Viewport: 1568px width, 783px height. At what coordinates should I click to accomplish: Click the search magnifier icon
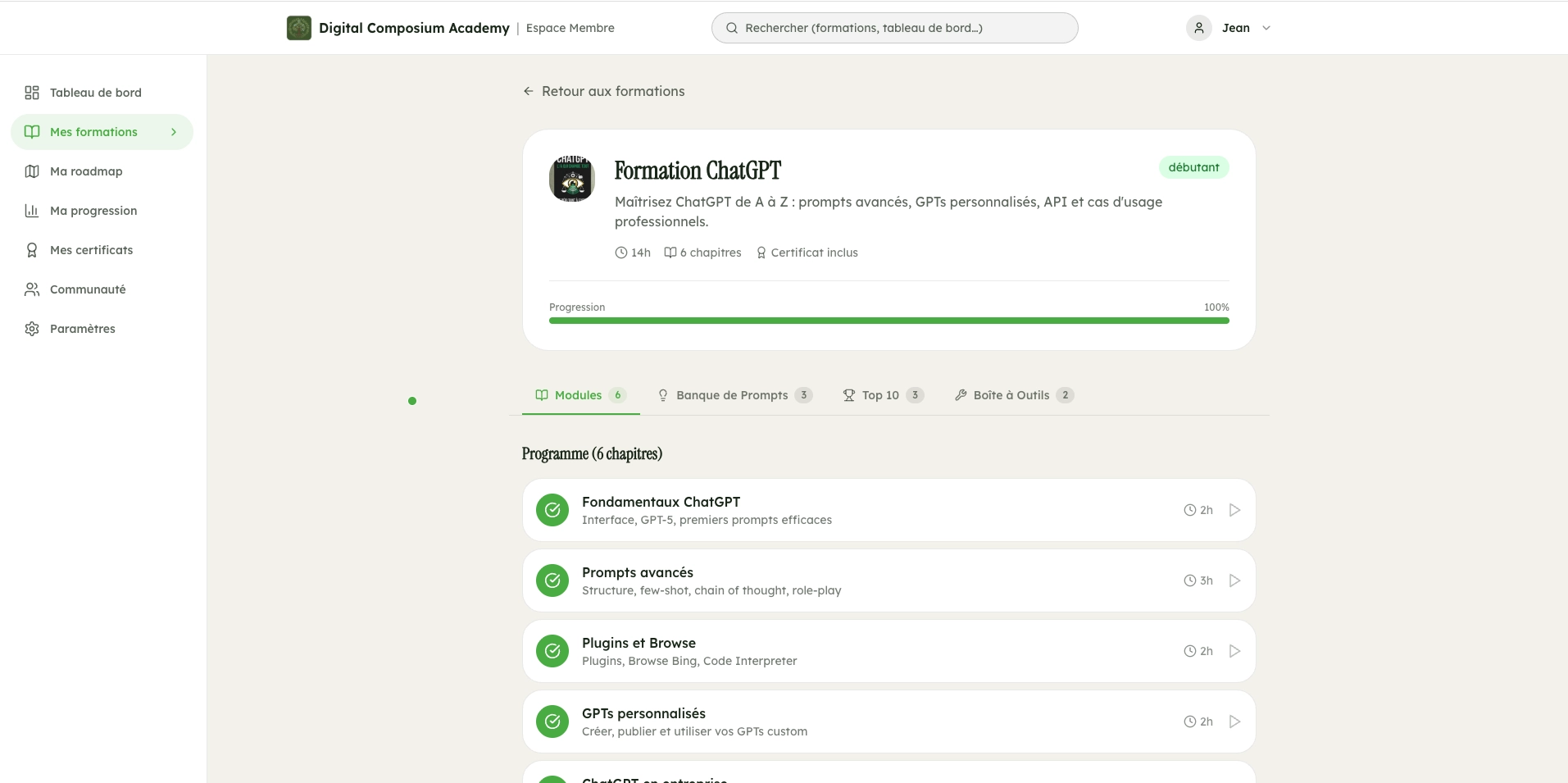(x=731, y=28)
